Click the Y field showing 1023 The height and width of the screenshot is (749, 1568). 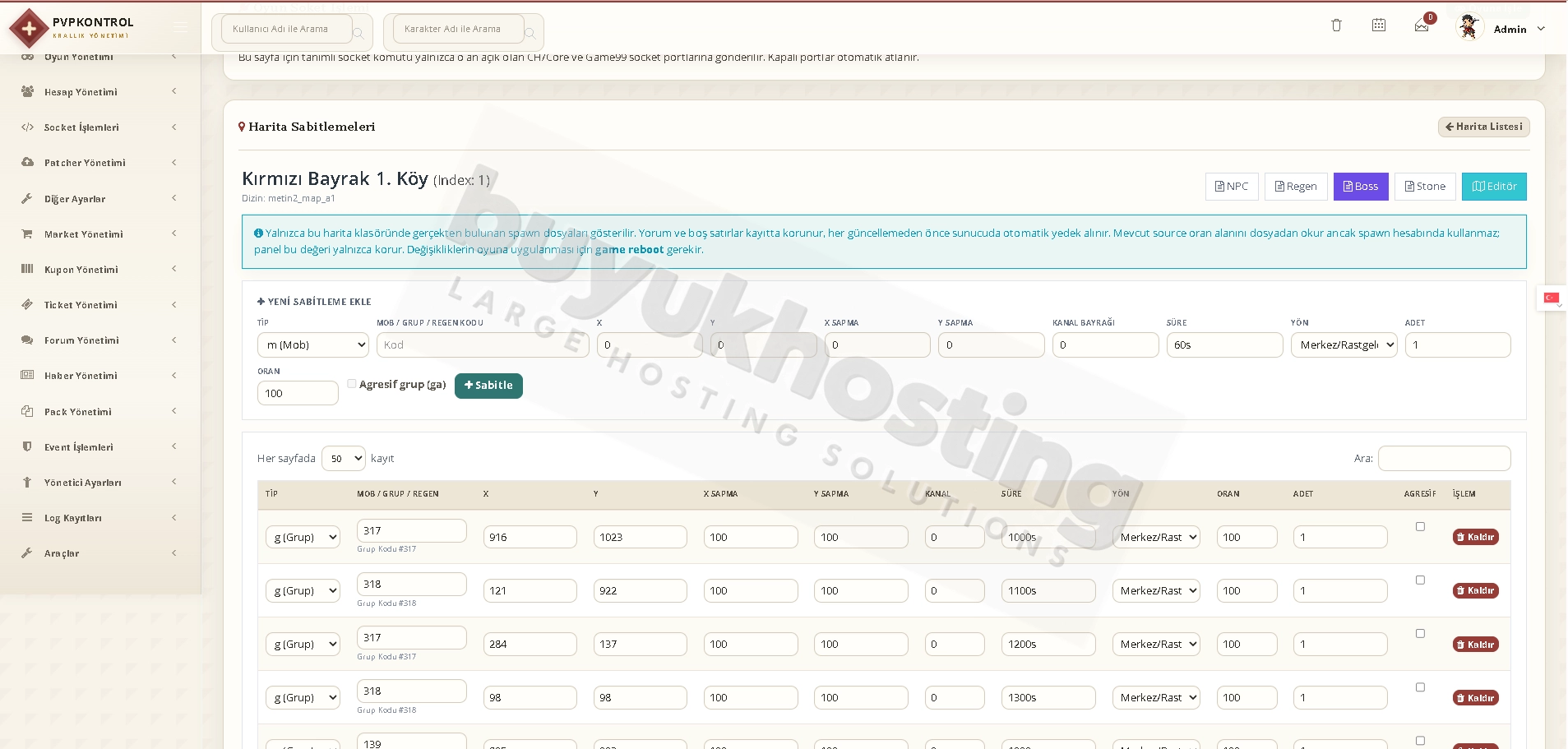pos(641,537)
